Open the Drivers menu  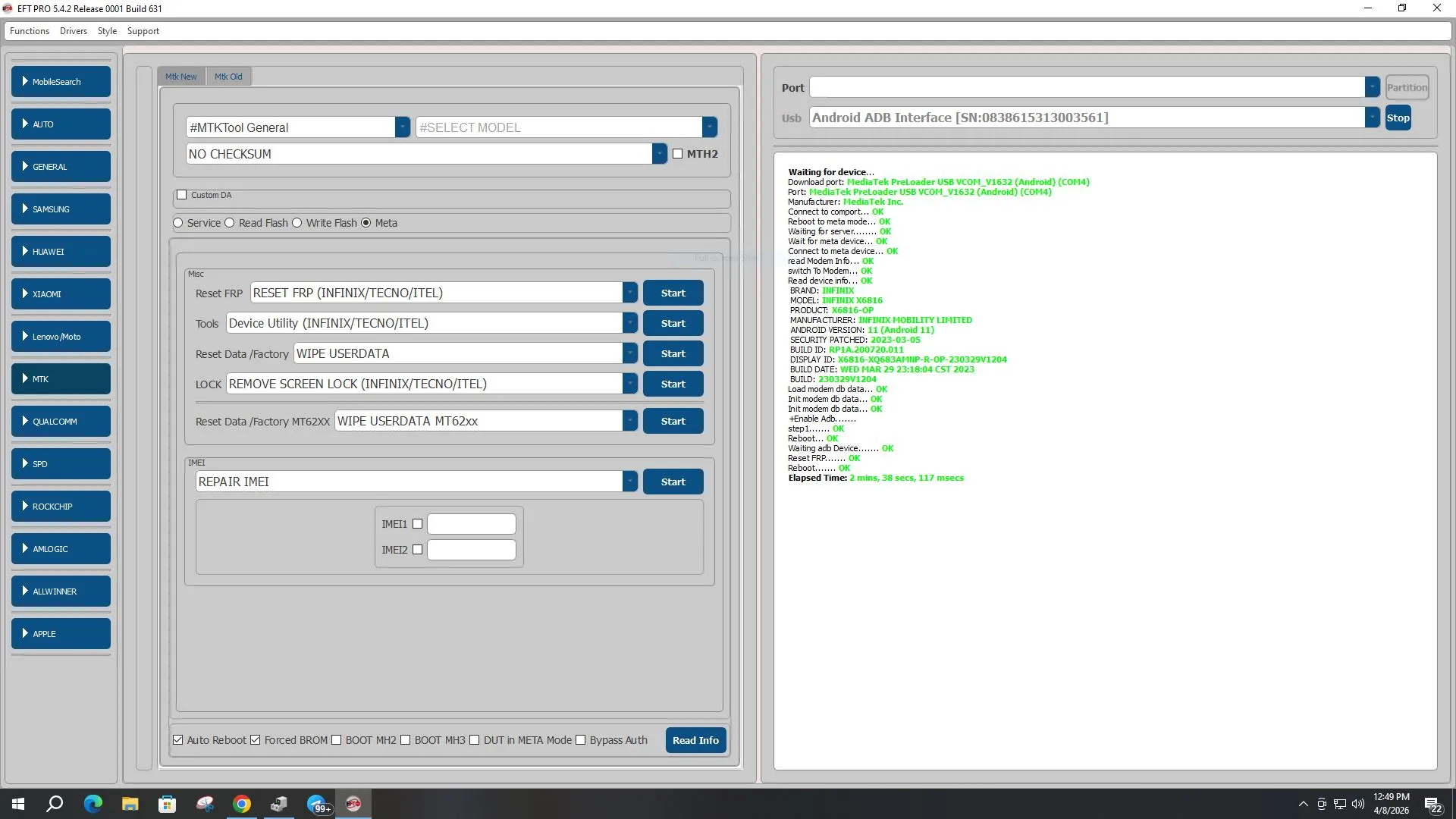pos(73,31)
